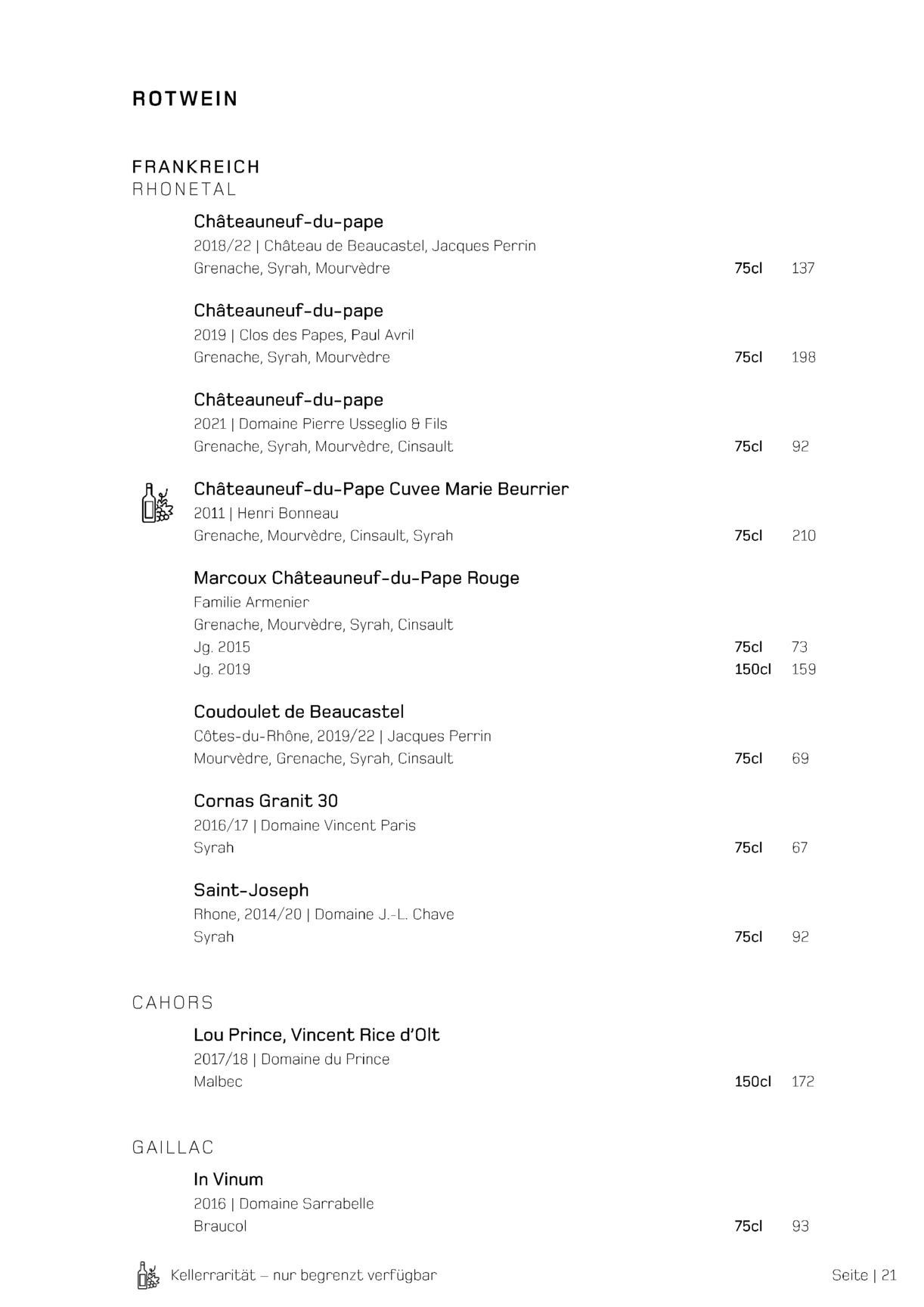
Task: Click the Seite | 21 page number
Action: [864, 1275]
